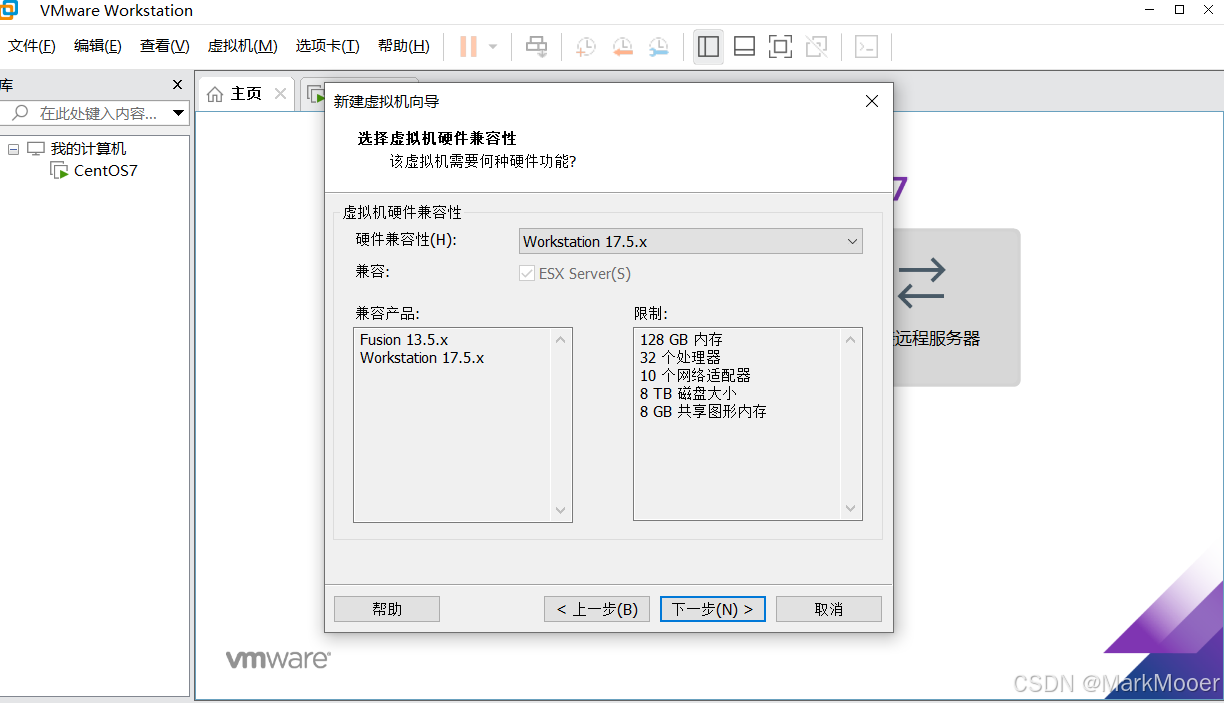This screenshot has width=1224, height=703.
Task: Go back with the 上一步(B) button
Action: tap(597, 609)
